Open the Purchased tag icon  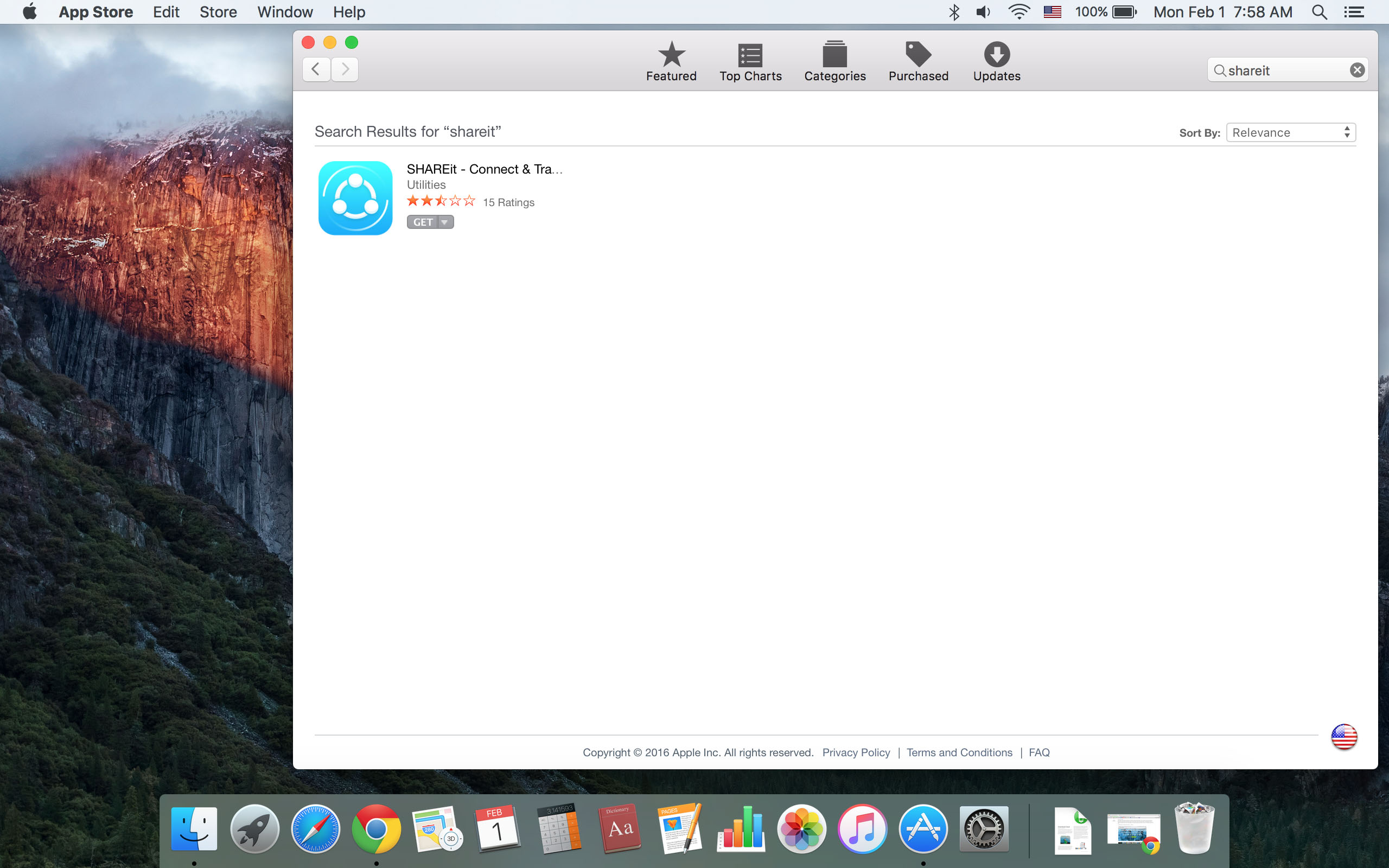918,61
